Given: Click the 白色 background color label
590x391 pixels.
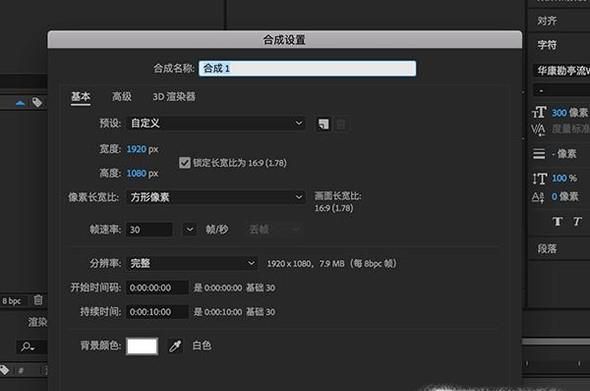Looking at the screenshot, I should [x=202, y=345].
